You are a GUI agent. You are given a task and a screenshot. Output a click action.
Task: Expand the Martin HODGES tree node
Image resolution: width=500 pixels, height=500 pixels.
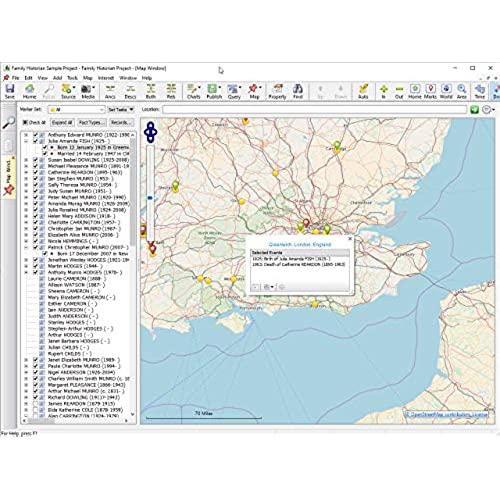click(26, 266)
